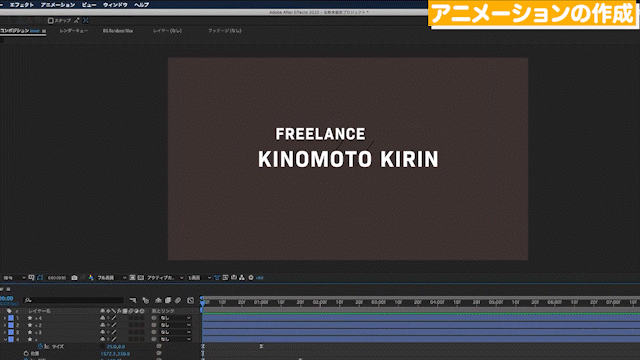The image size is (640, 360).
Task: Toggle the pixel aspect ratio correction icon
Action: tap(217, 278)
